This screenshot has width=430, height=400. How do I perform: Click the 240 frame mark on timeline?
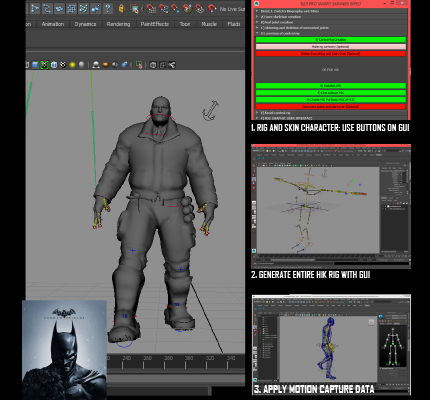point(127,358)
